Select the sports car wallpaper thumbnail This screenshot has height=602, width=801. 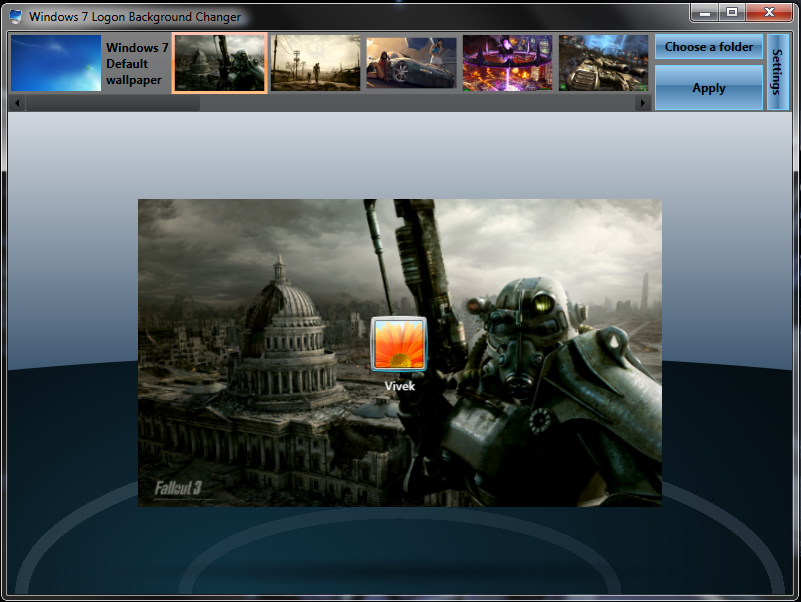point(410,62)
